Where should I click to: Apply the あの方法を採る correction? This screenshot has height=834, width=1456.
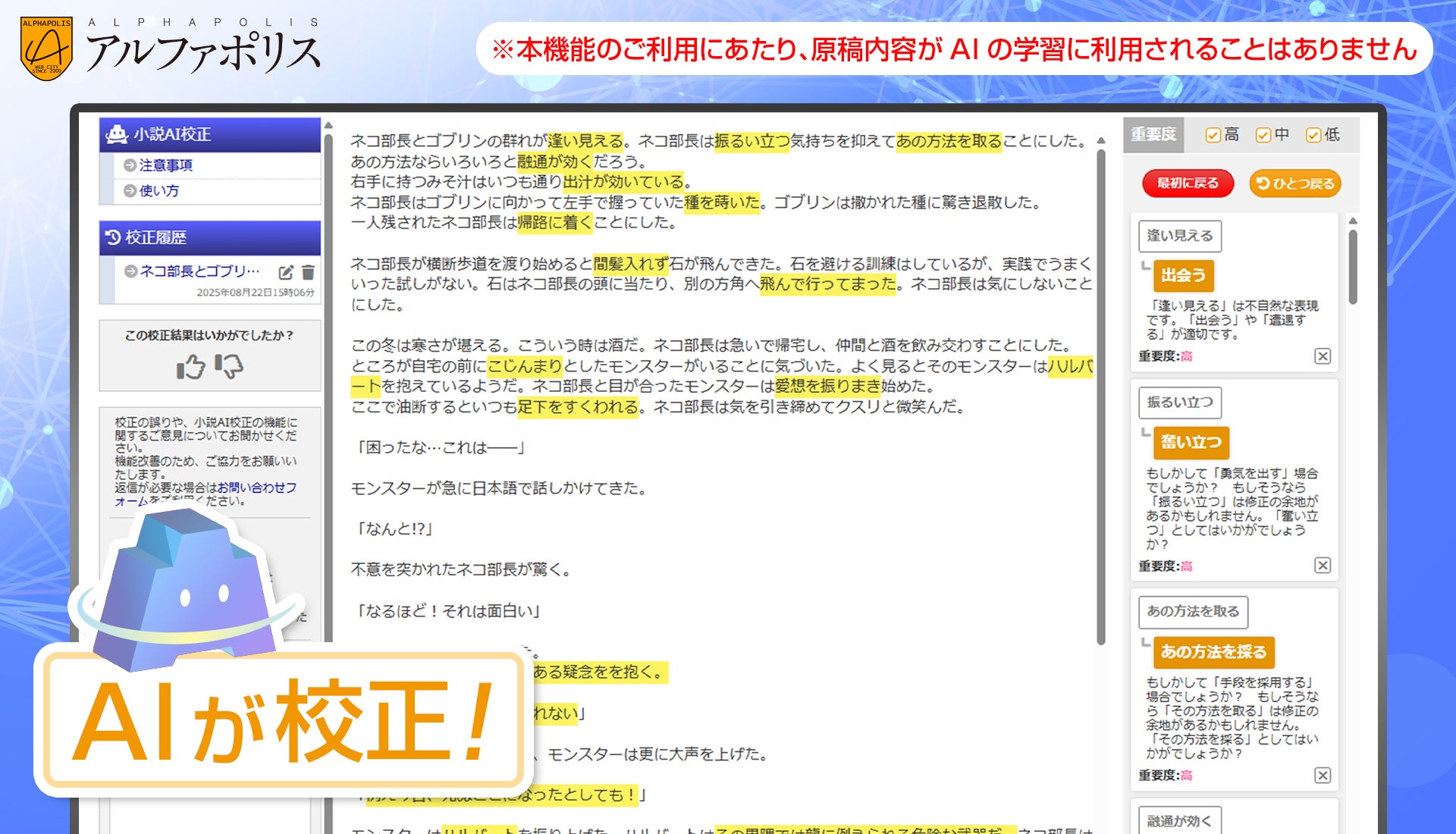1213,651
